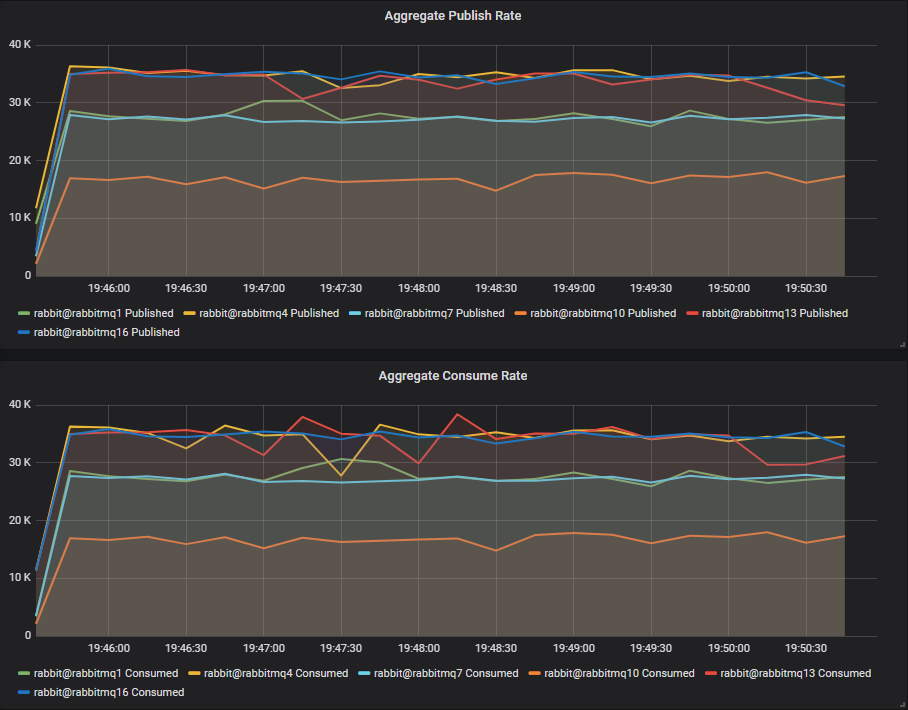This screenshot has width=908, height=710.
Task: Click the rabbit@rabbitmq10 Published legend entry
Action: pos(603,313)
